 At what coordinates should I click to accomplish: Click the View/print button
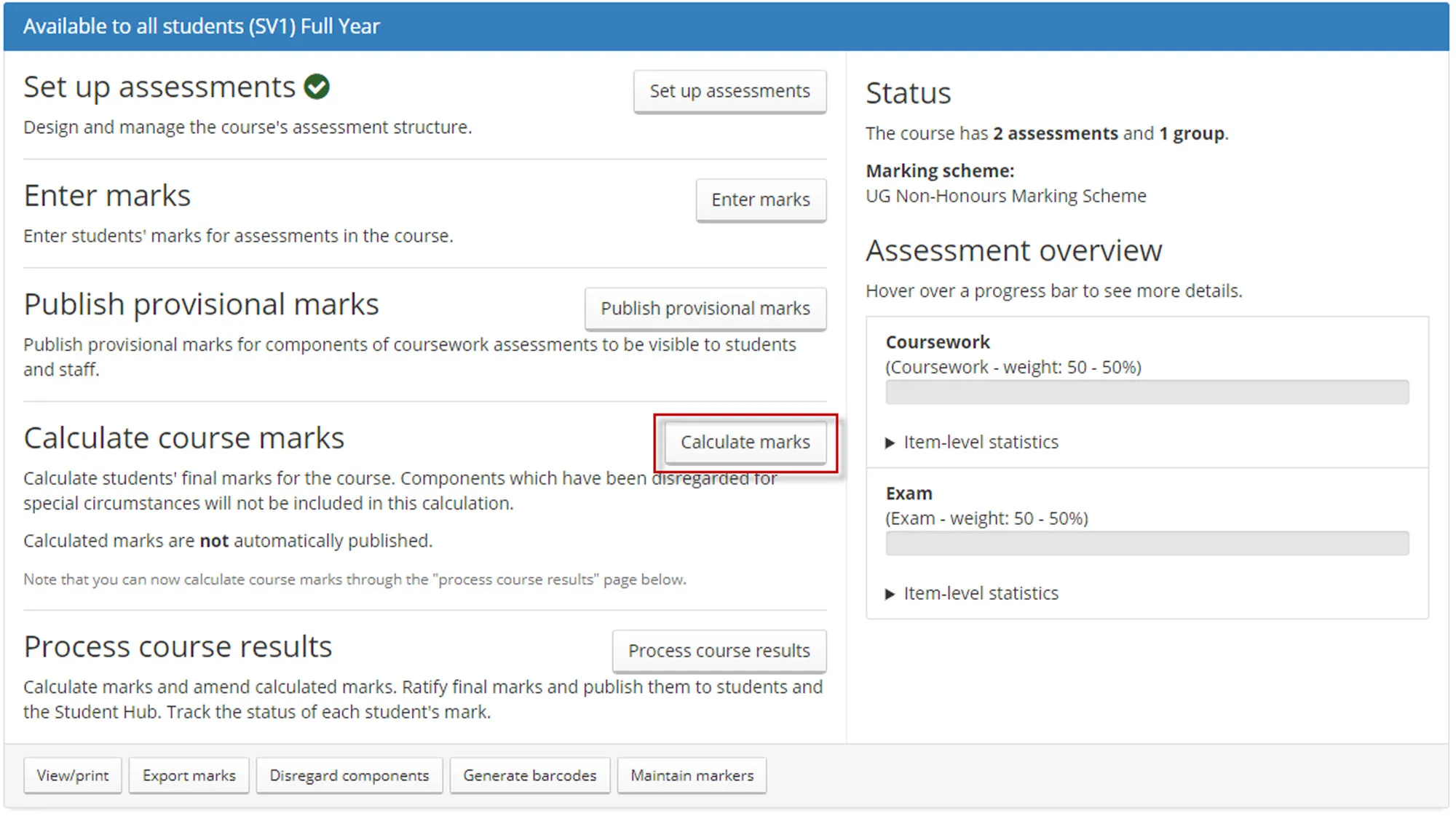pos(73,775)
